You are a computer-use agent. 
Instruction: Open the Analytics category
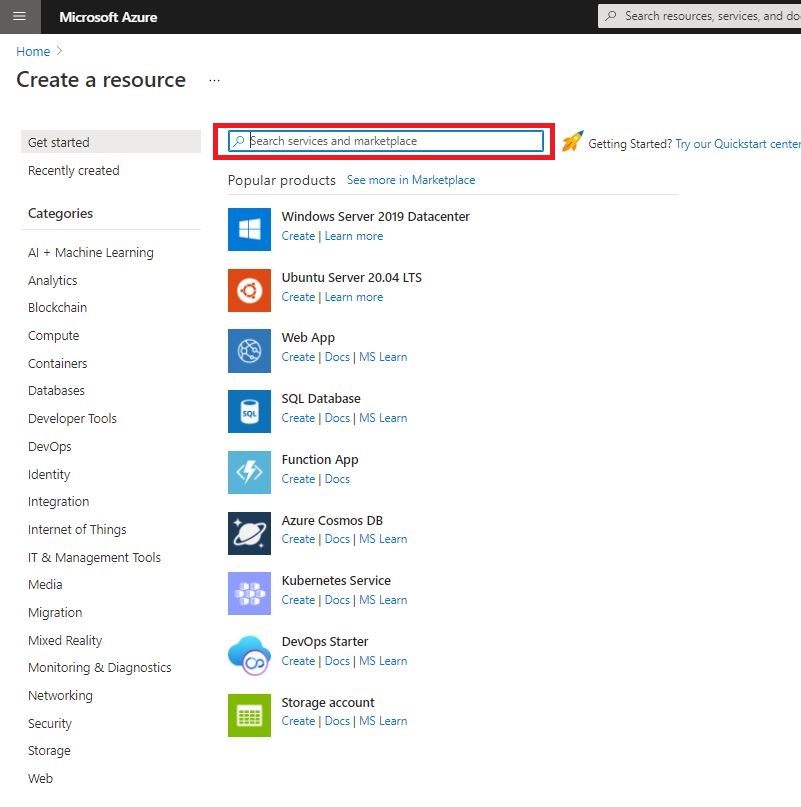[x=53, y=280]
